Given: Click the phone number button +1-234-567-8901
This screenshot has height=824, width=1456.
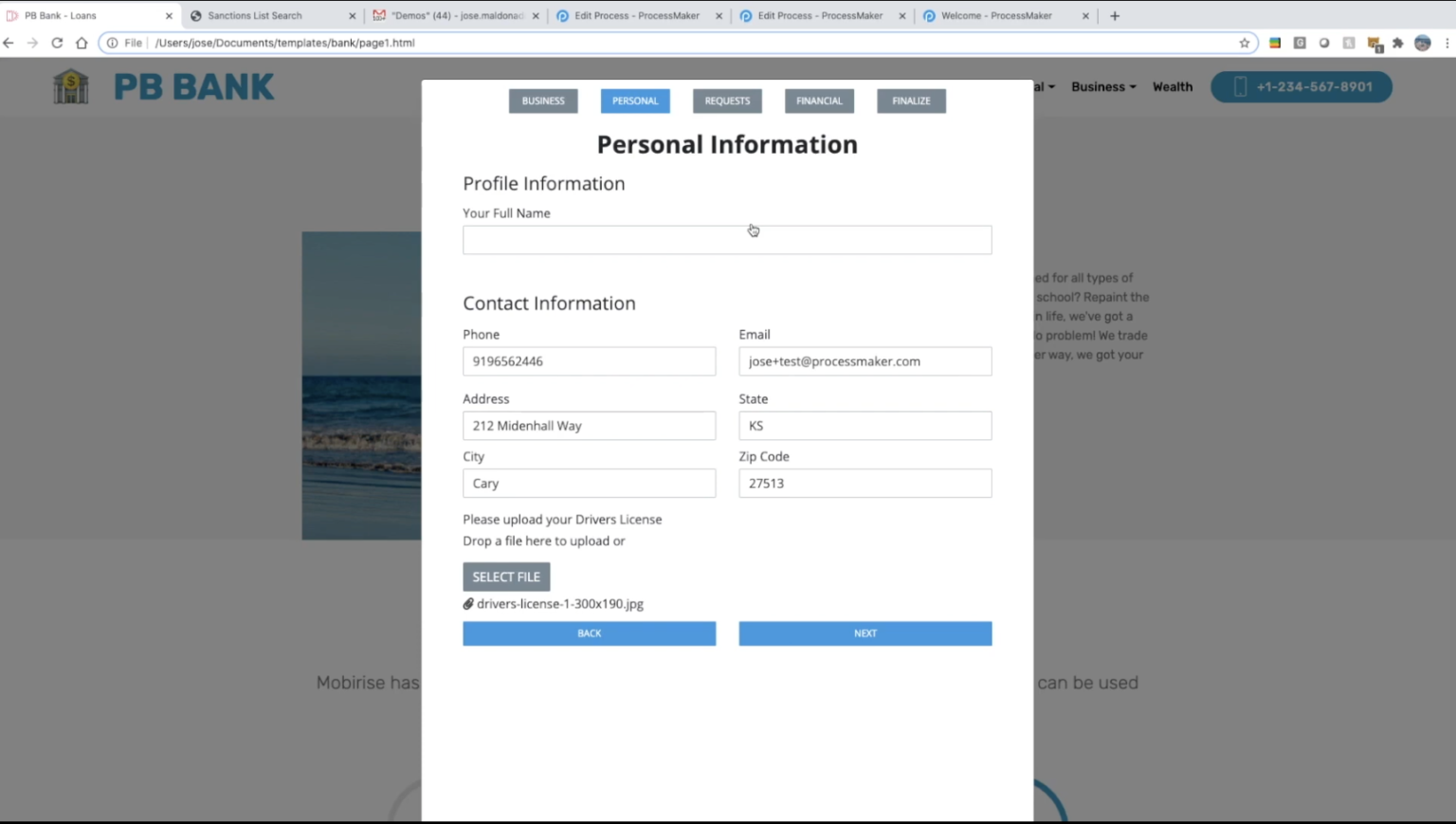Looking at the screenshot, I should click(x=1301, y=87).
